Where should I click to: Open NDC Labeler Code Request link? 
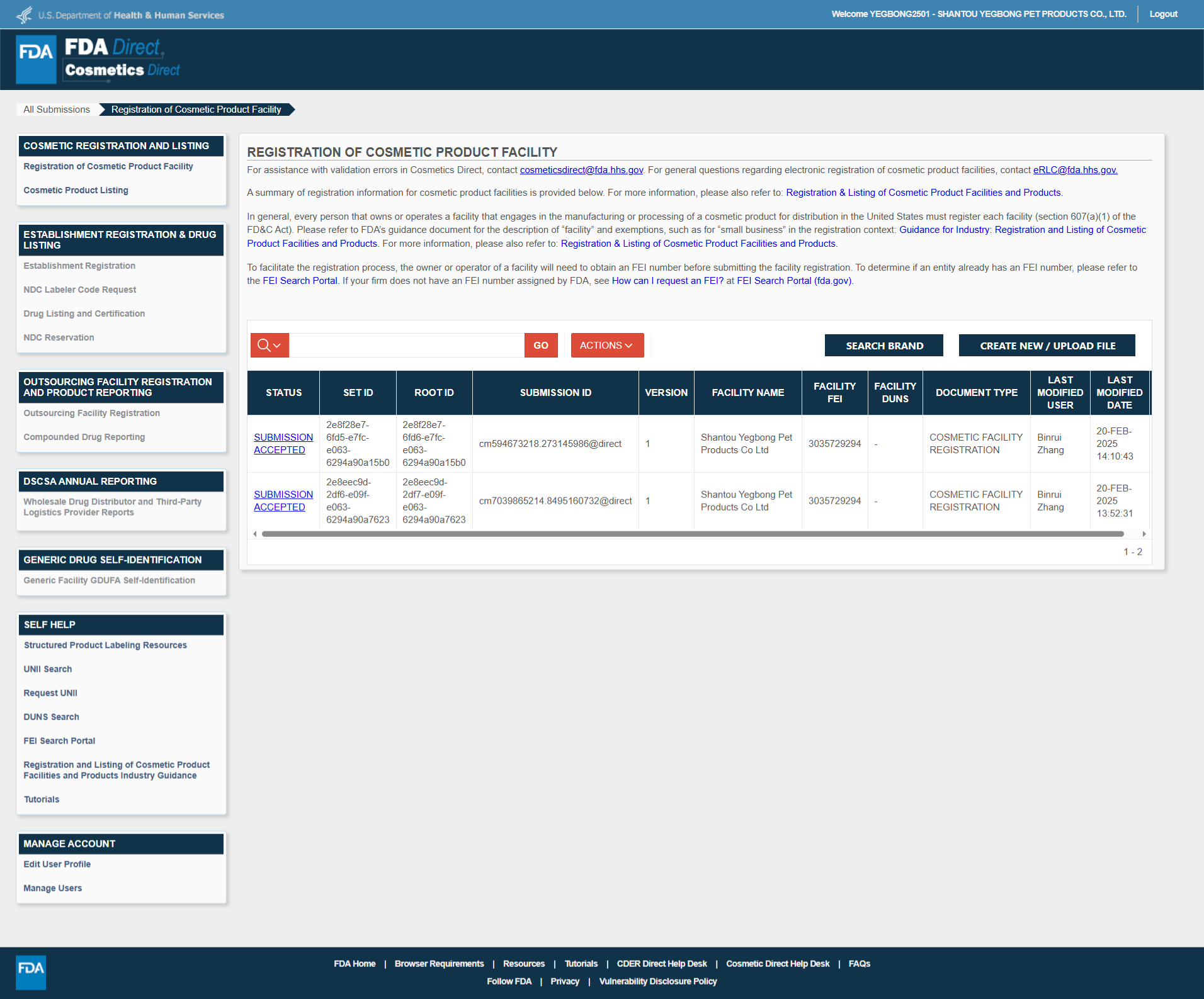tap(80, 290)
